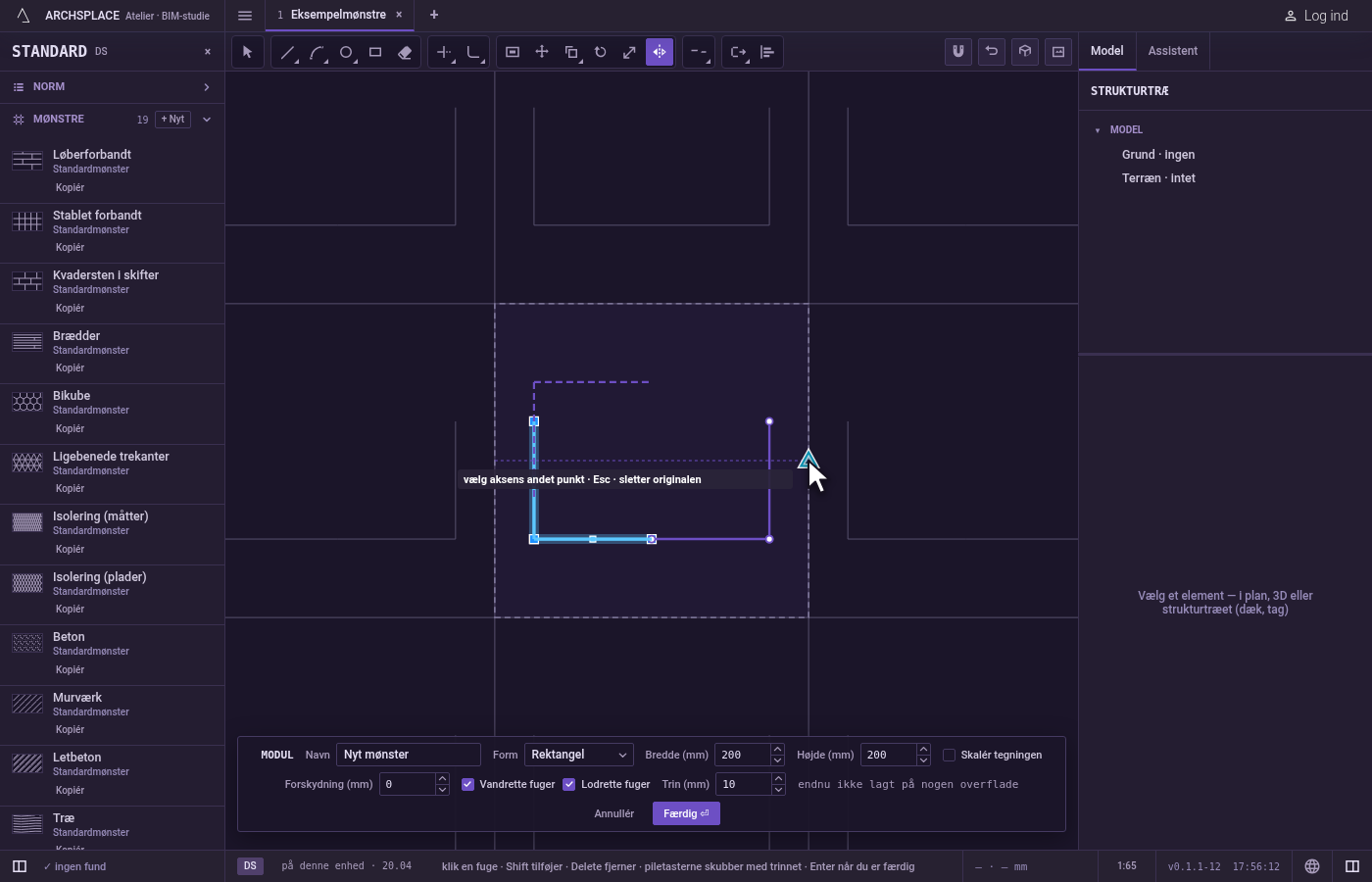Screen dimensions: 1372x882
Task: Toggle the snap magnet
Action: point(958,52)
